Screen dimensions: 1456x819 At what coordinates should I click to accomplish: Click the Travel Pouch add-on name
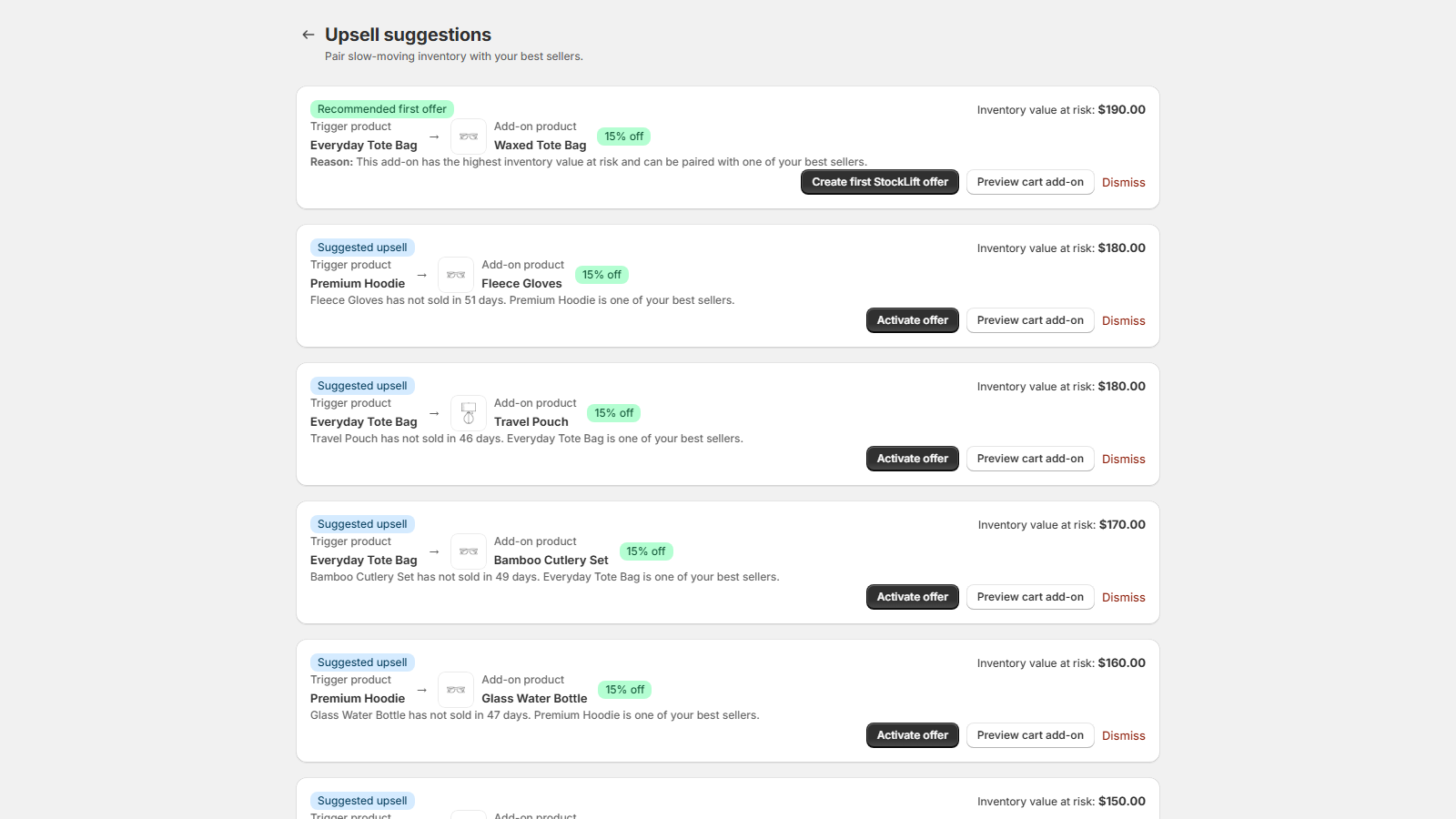pos(531,422)
